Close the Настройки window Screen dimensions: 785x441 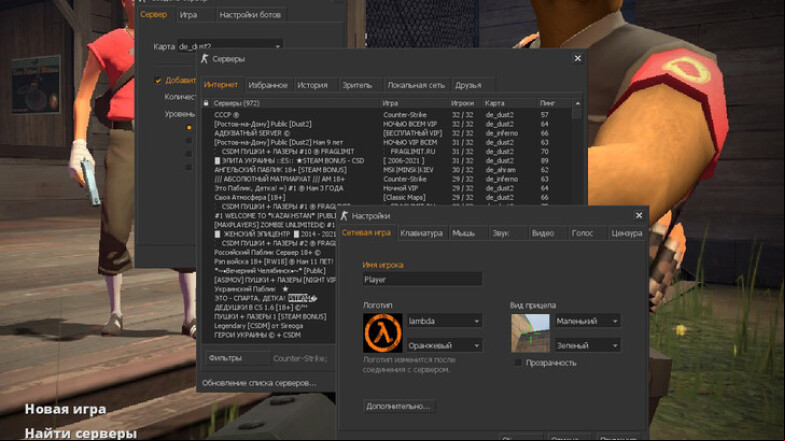[639, 215]
